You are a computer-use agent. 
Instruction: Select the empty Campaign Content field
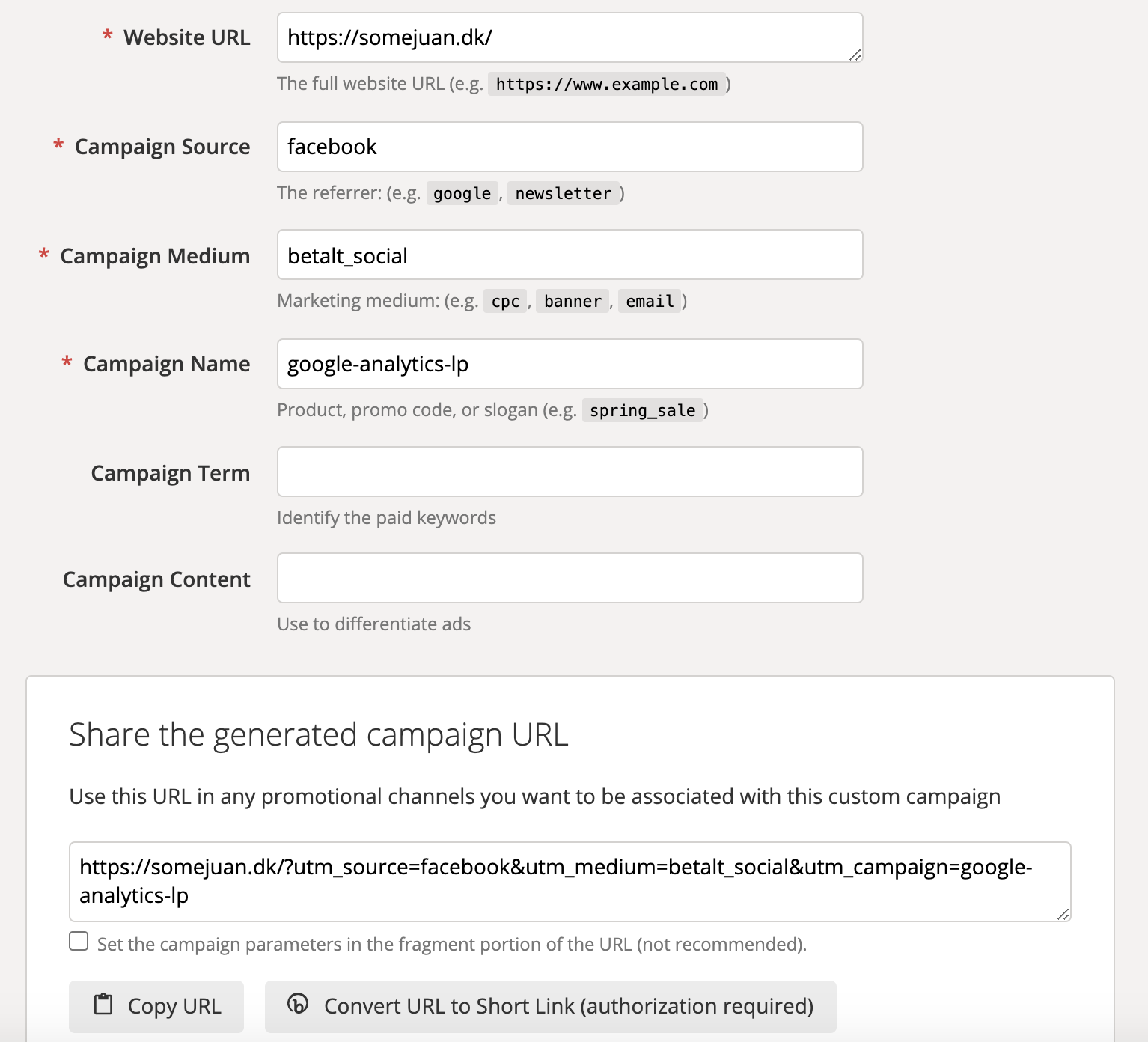(570, 578)
